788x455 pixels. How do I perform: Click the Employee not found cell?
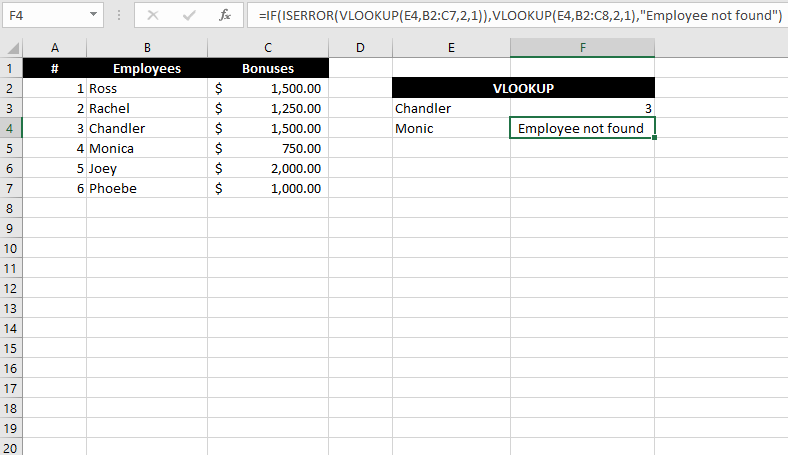(x=582, y=128)
